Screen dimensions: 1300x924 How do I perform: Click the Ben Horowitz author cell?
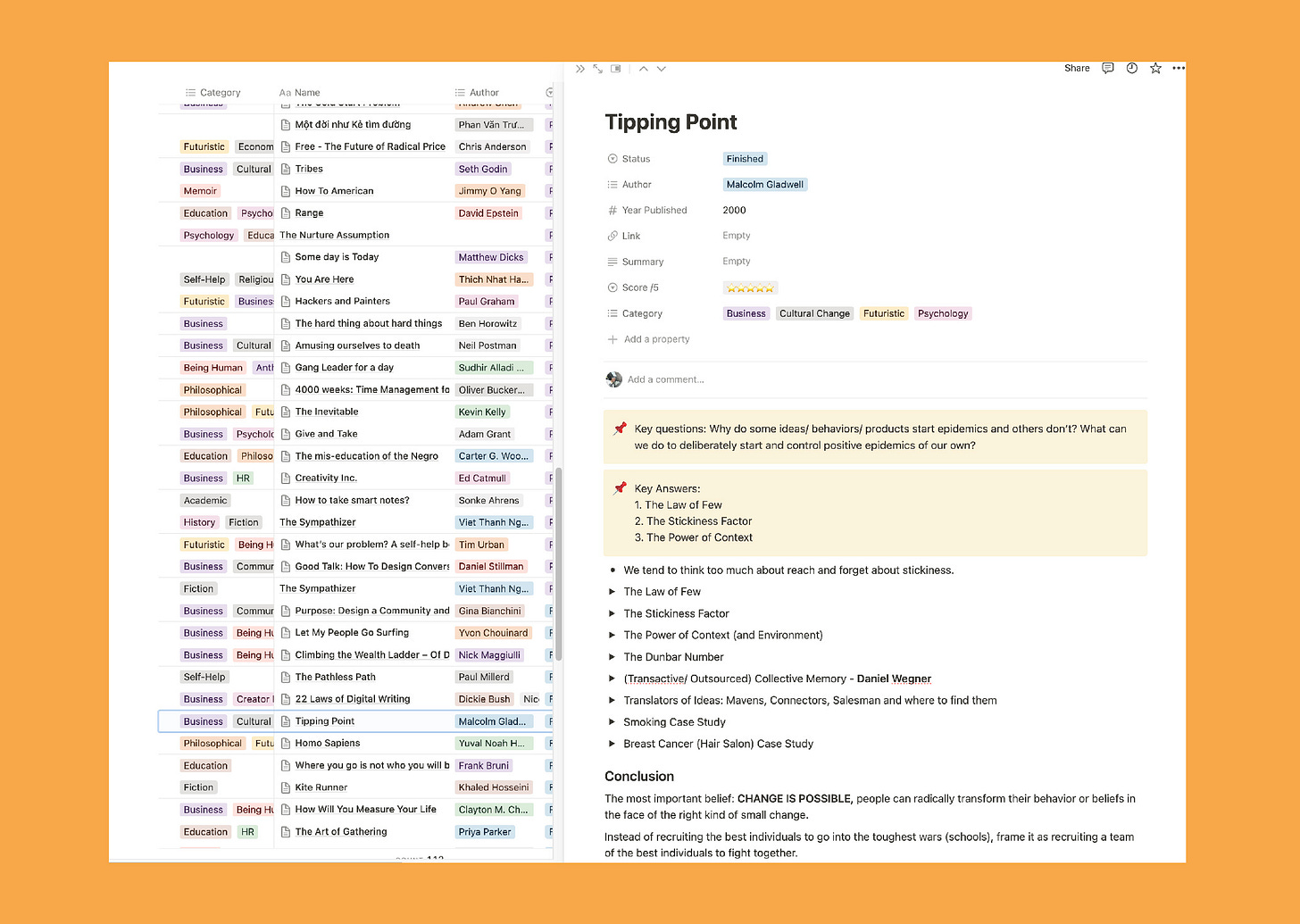(x=487, y=324)
